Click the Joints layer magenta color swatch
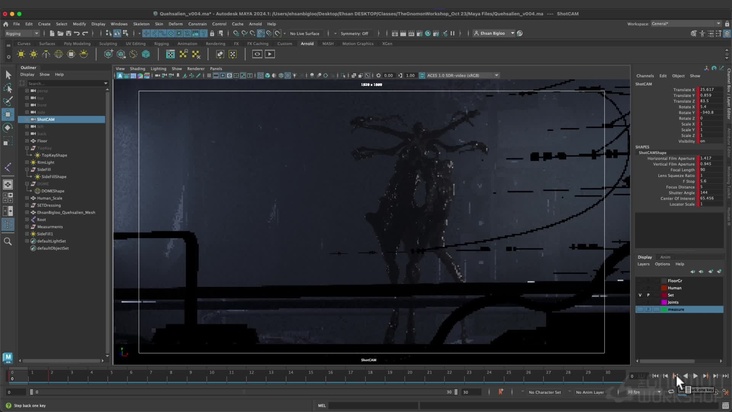This screenshot has width=732, height=412. pos(664,302)
